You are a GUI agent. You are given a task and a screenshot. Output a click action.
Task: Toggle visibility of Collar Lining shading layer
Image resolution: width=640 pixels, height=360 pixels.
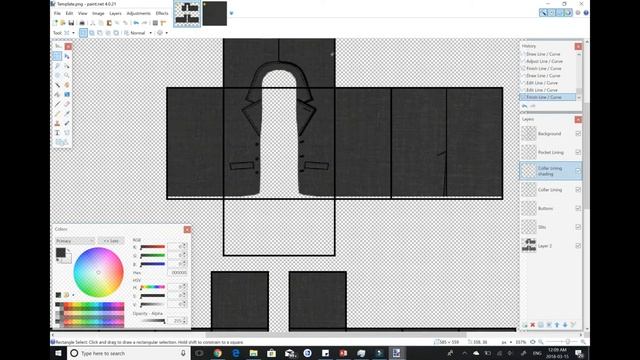tap(578, 171)
